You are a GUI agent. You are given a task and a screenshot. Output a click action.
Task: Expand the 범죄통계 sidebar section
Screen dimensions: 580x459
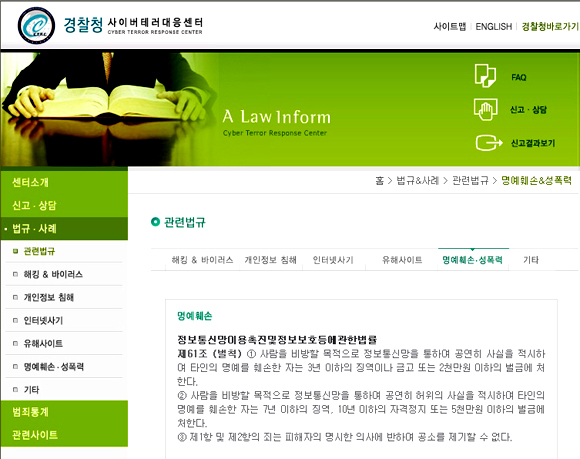30,412
